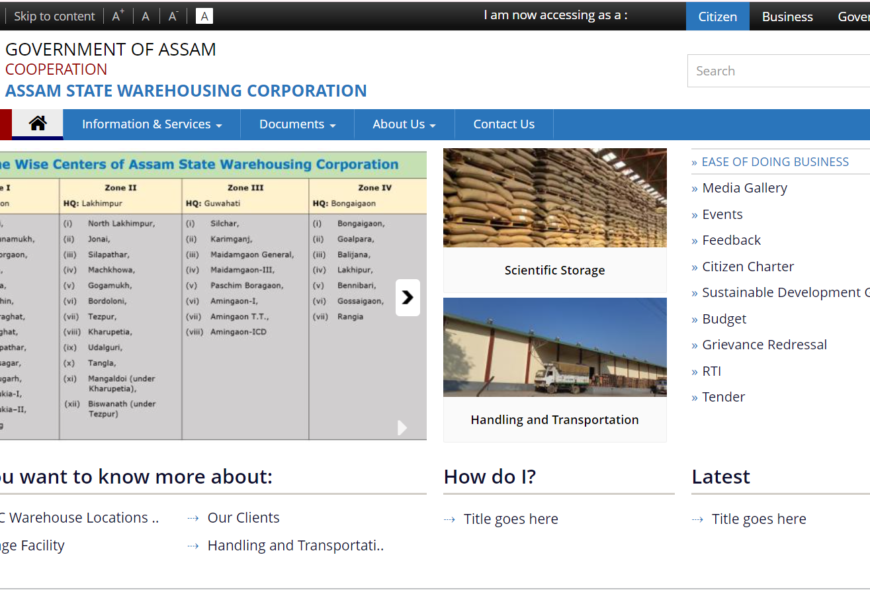
Task: Open Handling and Transportati.. list link
Action: (x=295, y=546)
